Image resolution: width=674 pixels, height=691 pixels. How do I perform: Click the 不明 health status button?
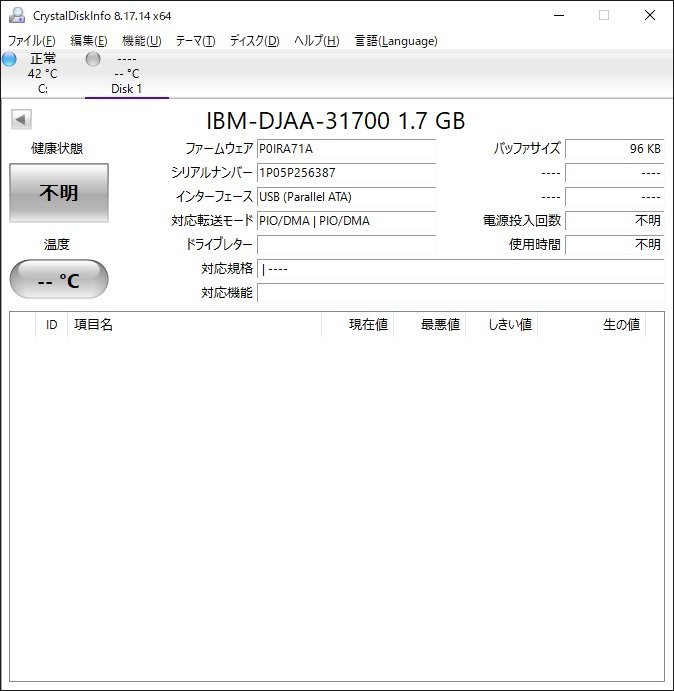click(59, 193)
